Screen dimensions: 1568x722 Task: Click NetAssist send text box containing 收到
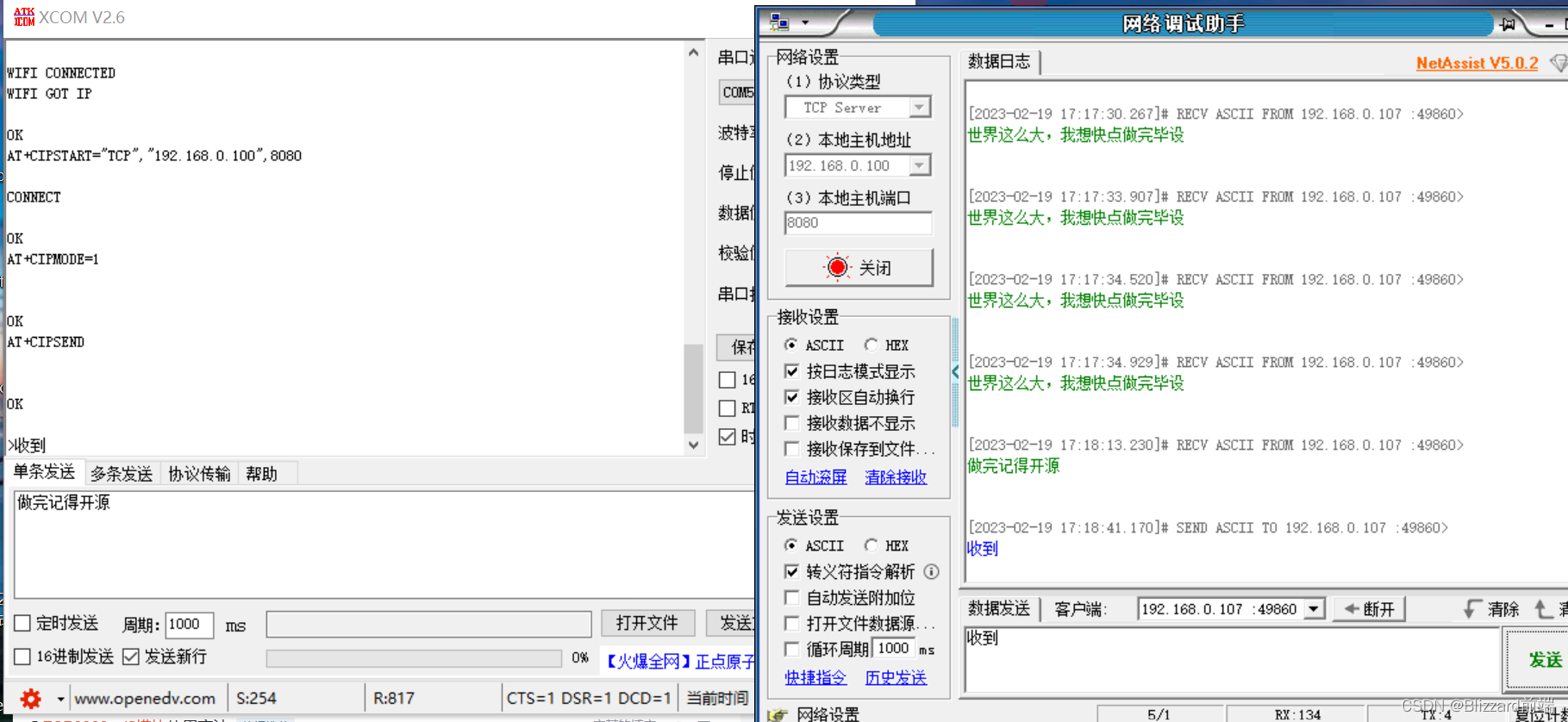pyautogui.click(x=1232, y=659)
